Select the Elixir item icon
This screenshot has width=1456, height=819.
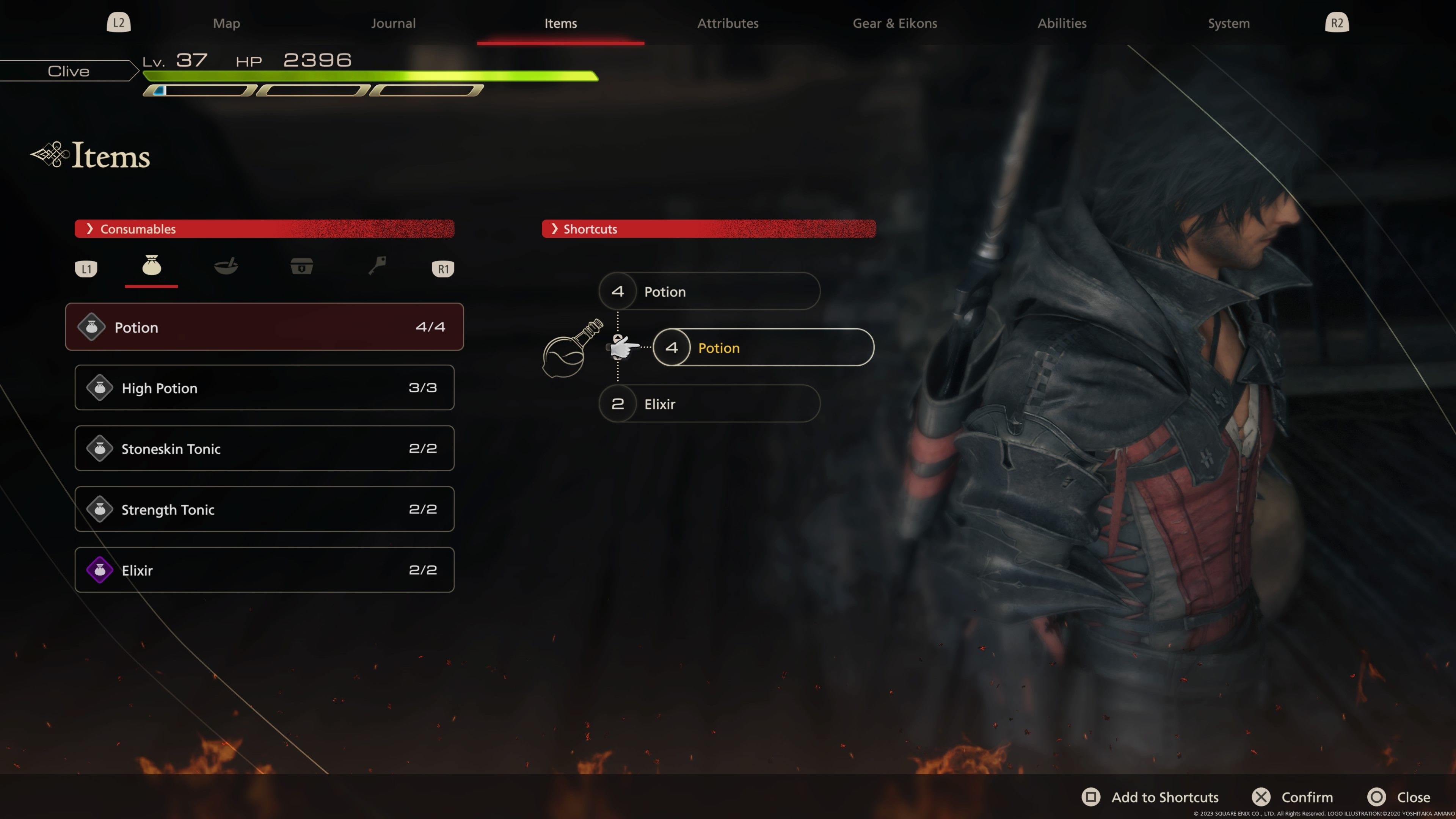(x=99, y=570)
